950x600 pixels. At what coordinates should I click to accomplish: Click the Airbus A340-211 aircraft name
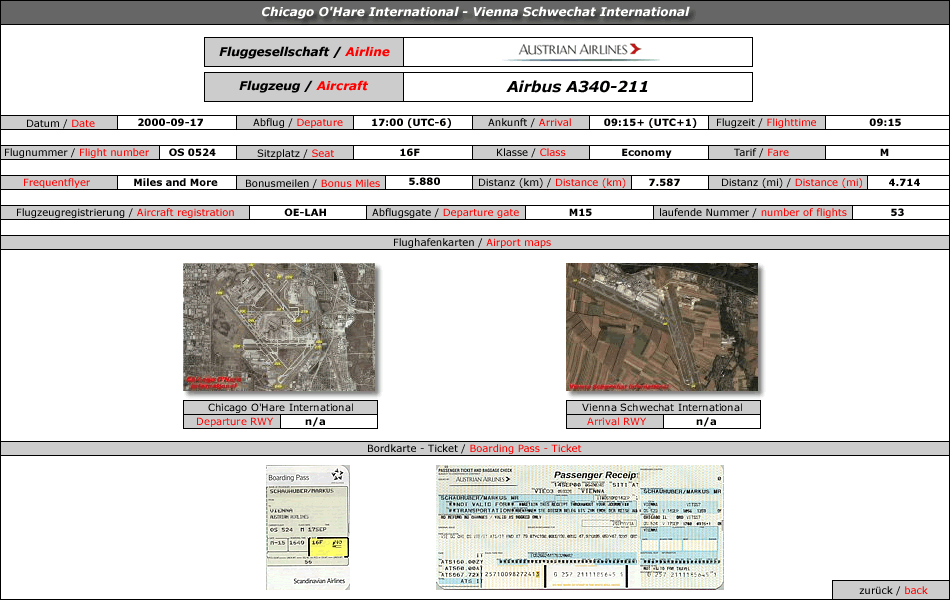(577, 87)
